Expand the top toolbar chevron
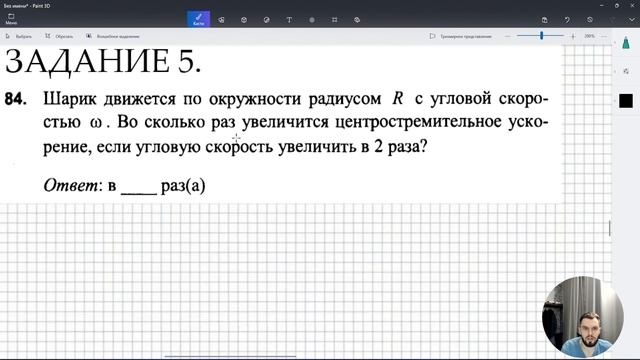Viewport: 640px width, 360px height. tap(631, 20)
